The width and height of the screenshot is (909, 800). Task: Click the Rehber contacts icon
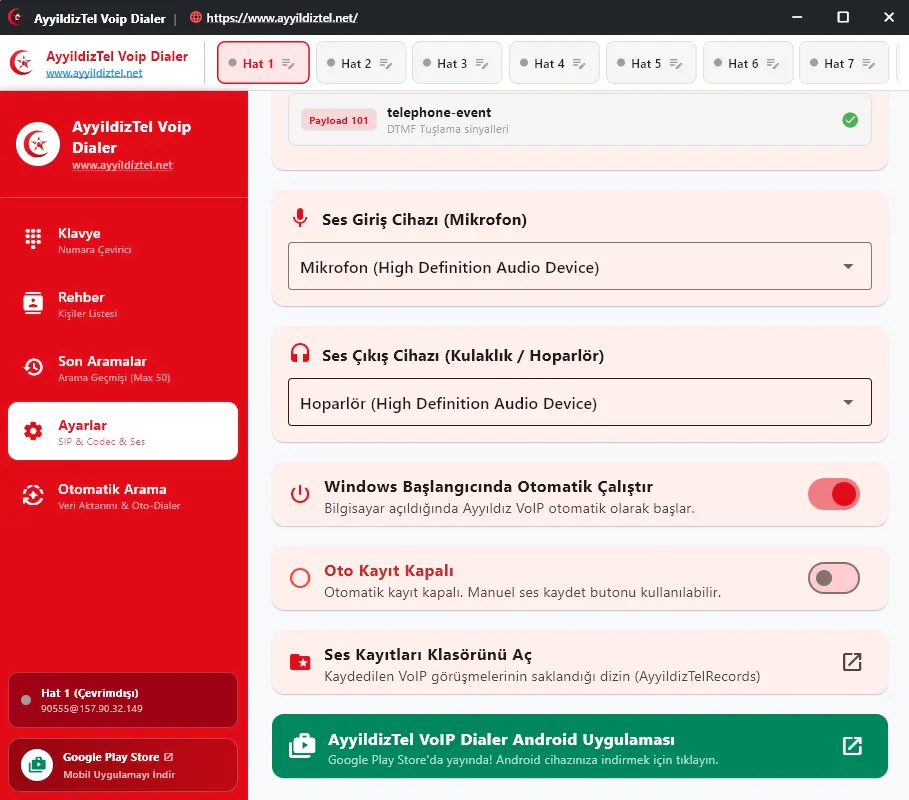click(33, 303)
